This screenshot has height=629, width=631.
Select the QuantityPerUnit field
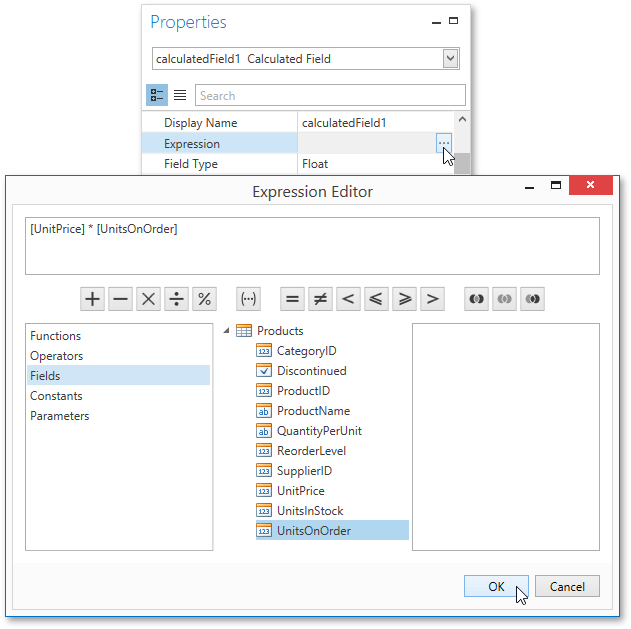320,431
